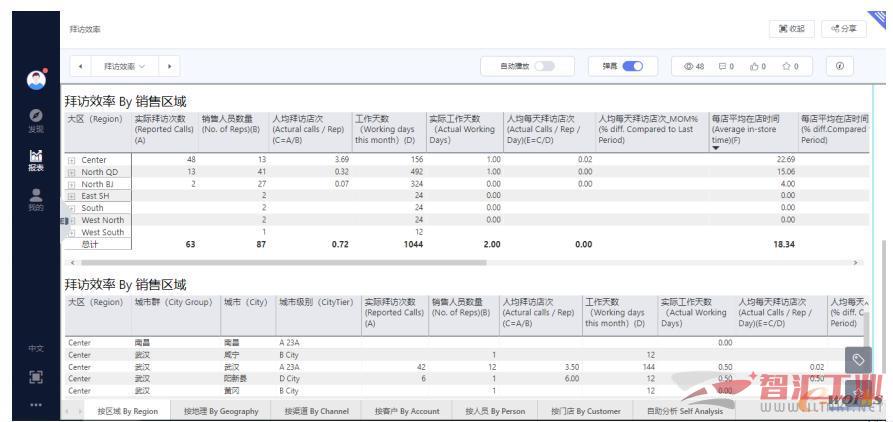Open comments via the comment icon

[x=722, y=67]
